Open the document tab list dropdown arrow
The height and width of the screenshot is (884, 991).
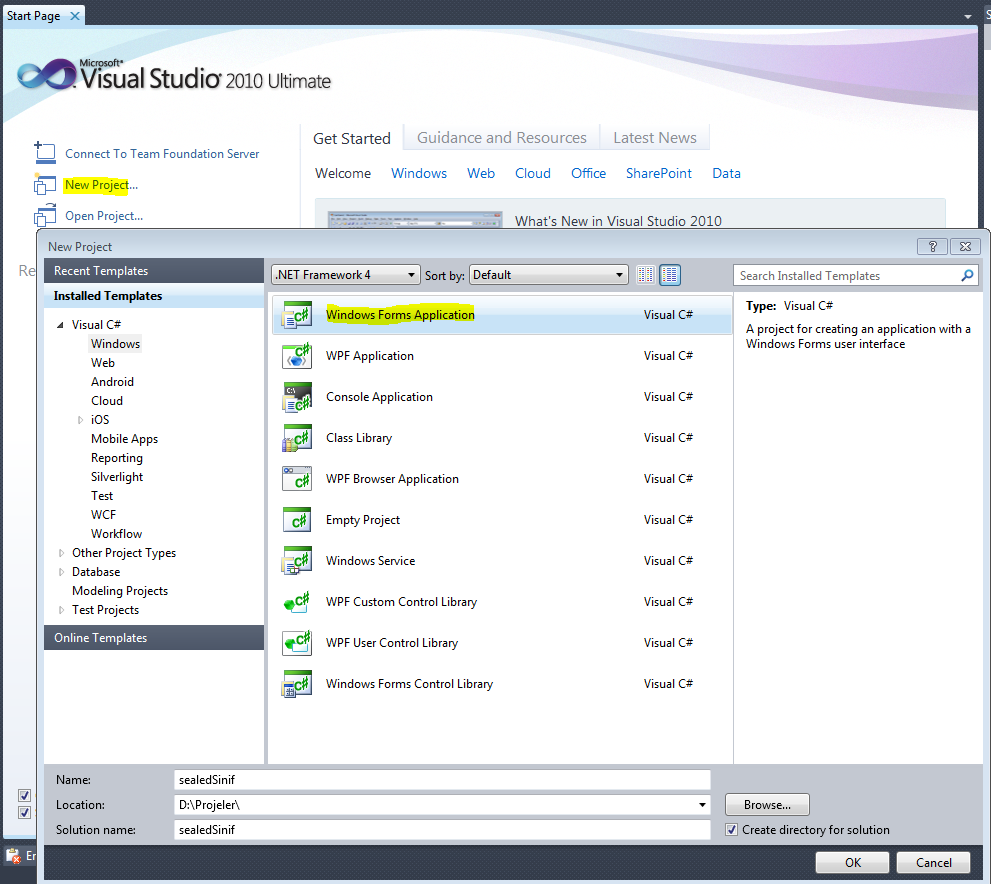coord(968,16)
